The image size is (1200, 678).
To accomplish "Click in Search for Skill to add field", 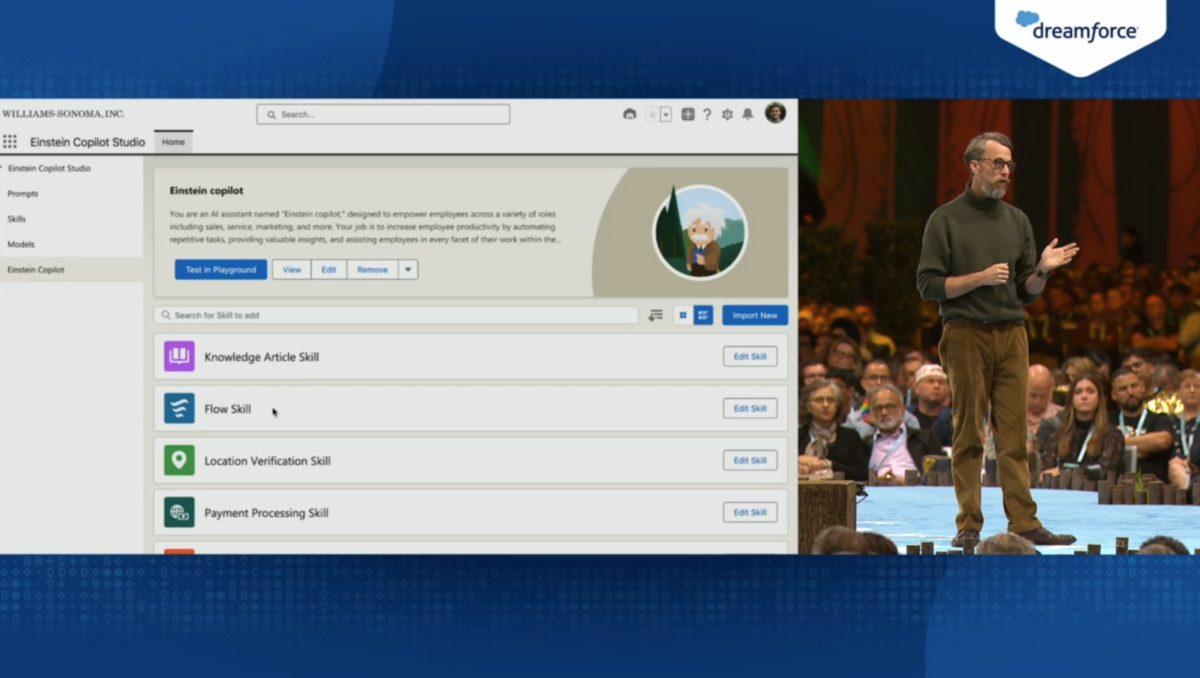I will [x=396, y=315].
